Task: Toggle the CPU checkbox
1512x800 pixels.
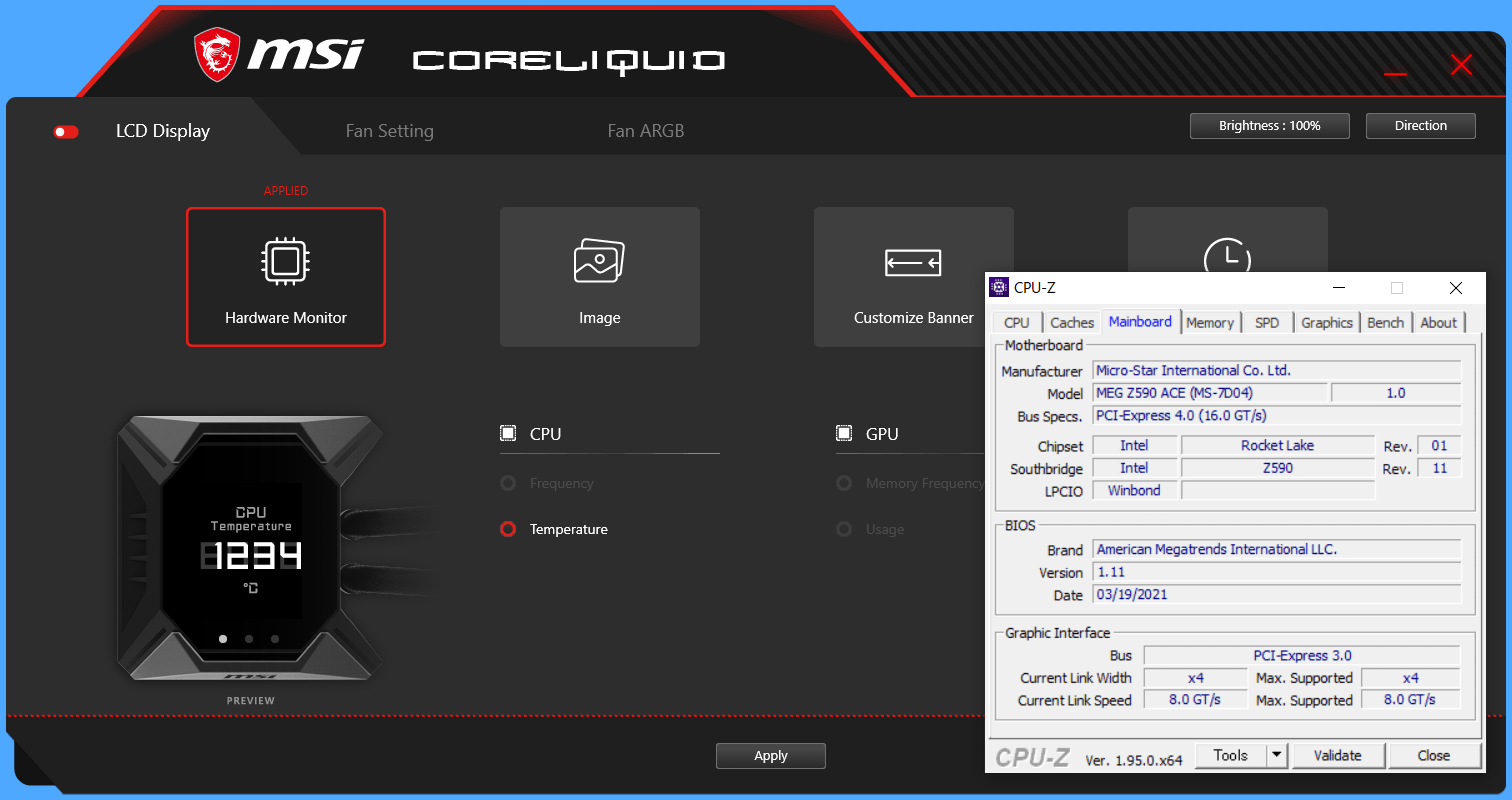Action: pyautogui.click(x=508, y=434)
